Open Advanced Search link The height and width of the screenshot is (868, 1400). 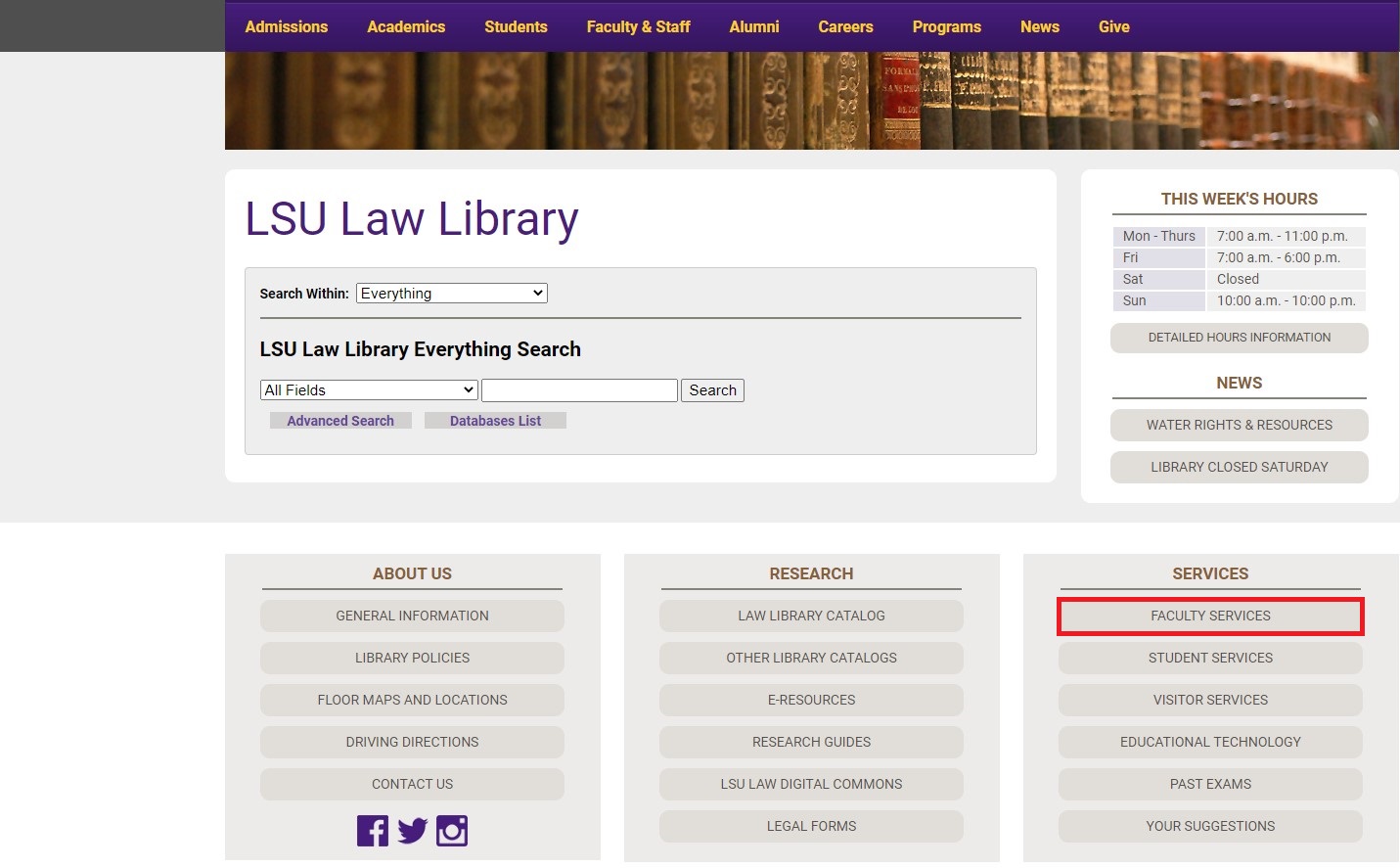tap(340, 421)
